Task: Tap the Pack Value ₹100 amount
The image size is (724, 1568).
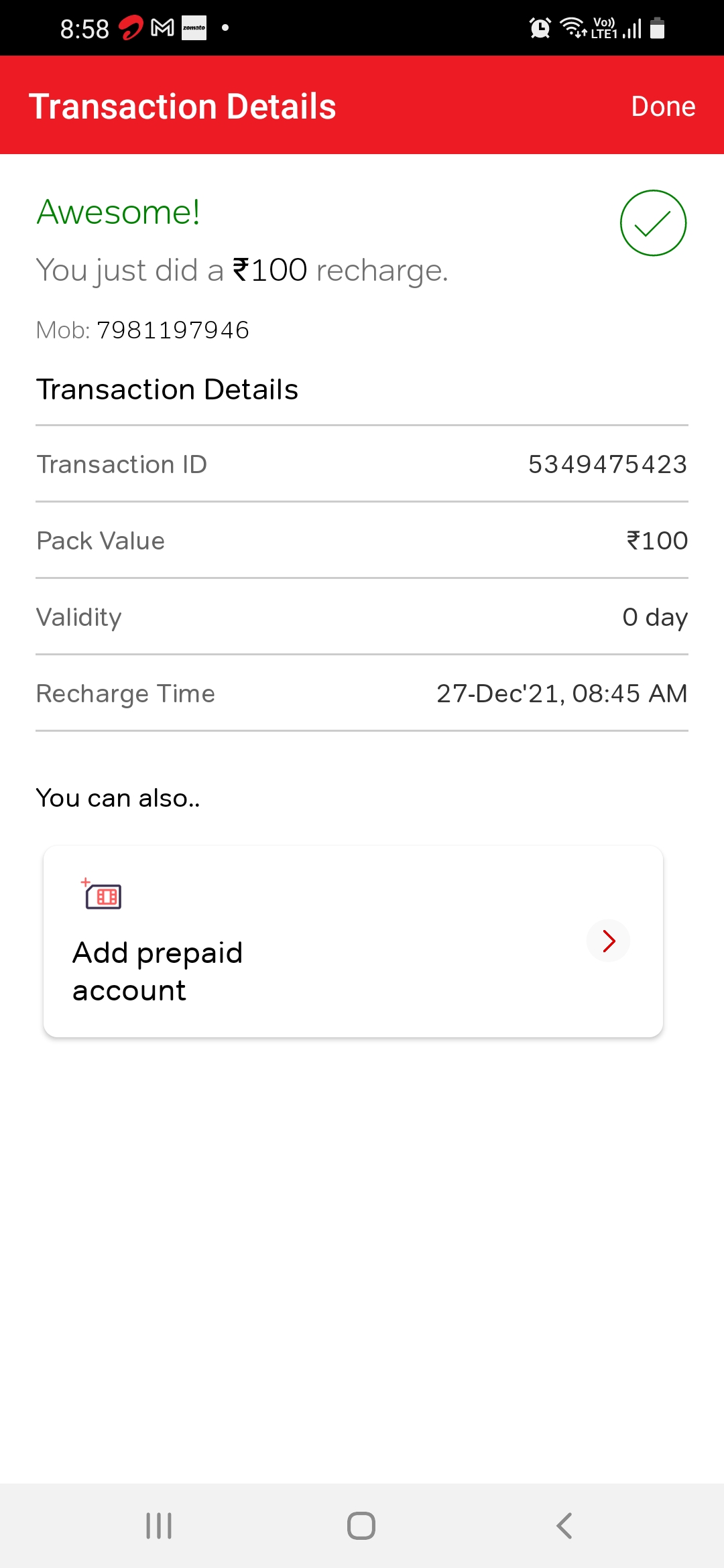Action: 657,541
